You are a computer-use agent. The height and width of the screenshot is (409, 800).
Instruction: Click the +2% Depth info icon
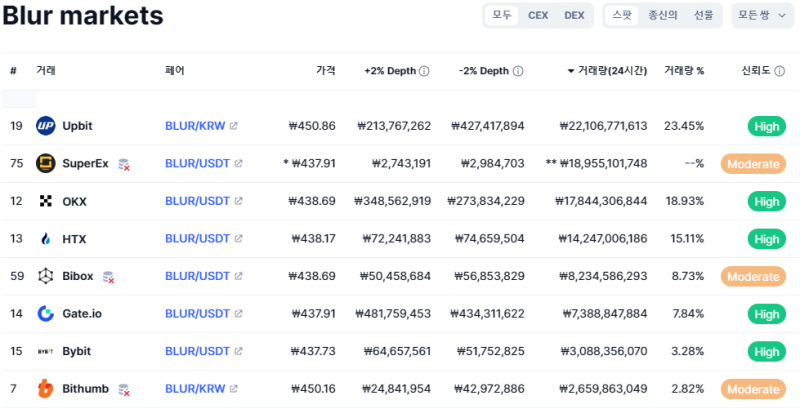pos(424,71)
